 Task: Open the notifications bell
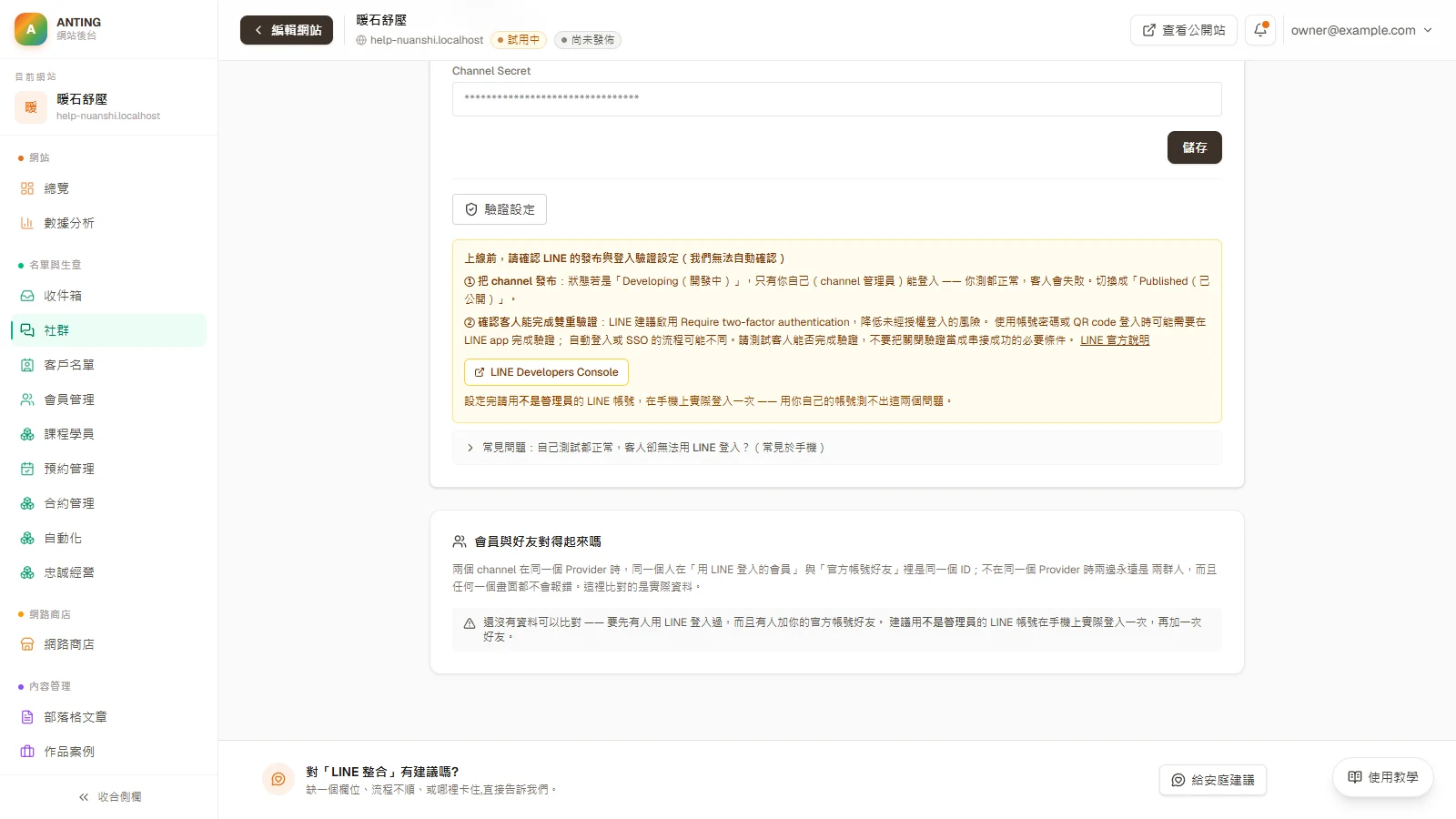point(1260,30)
